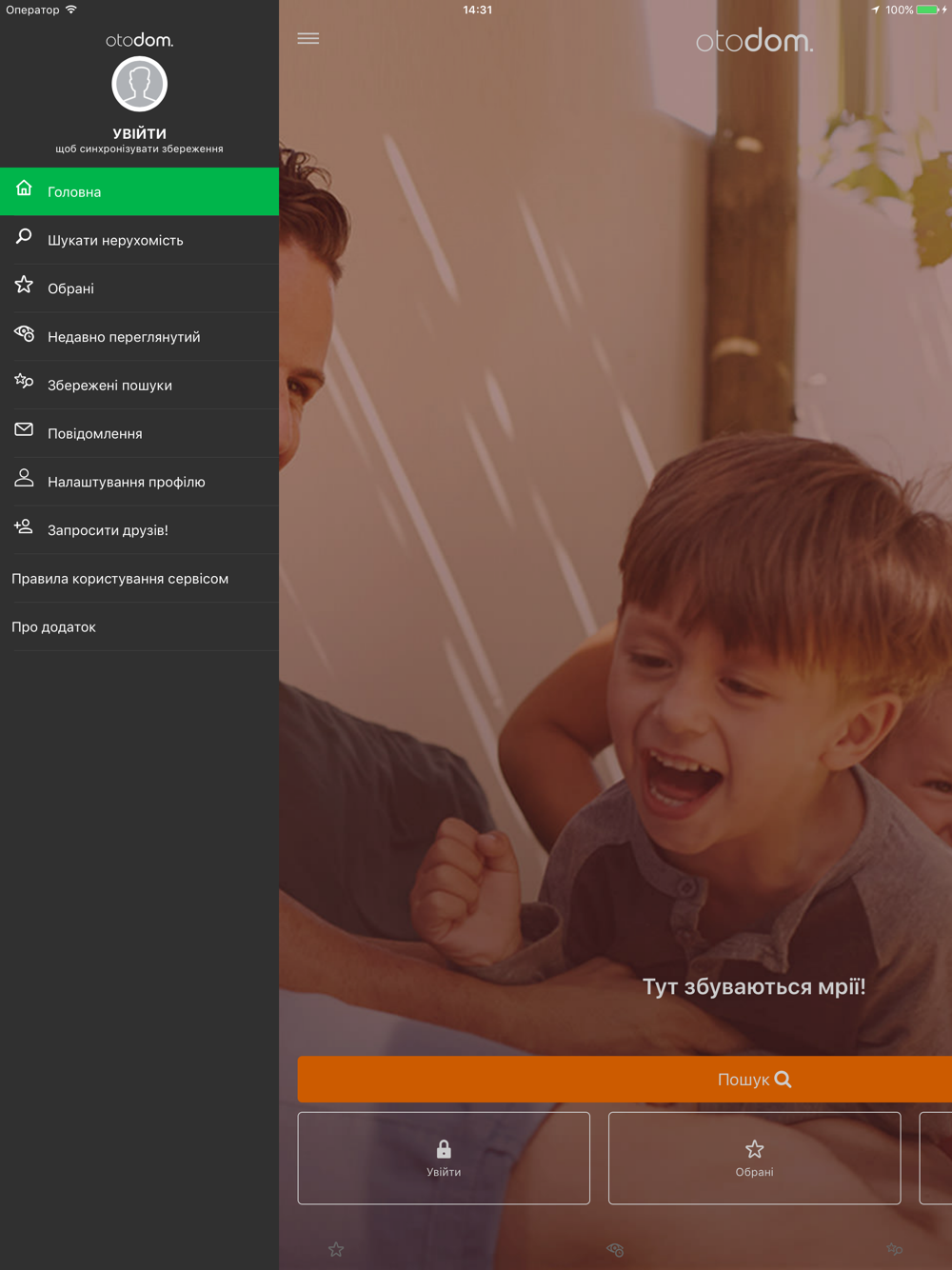
Task: Tap the sidebar otodom logo
Action: coord(139,40)
